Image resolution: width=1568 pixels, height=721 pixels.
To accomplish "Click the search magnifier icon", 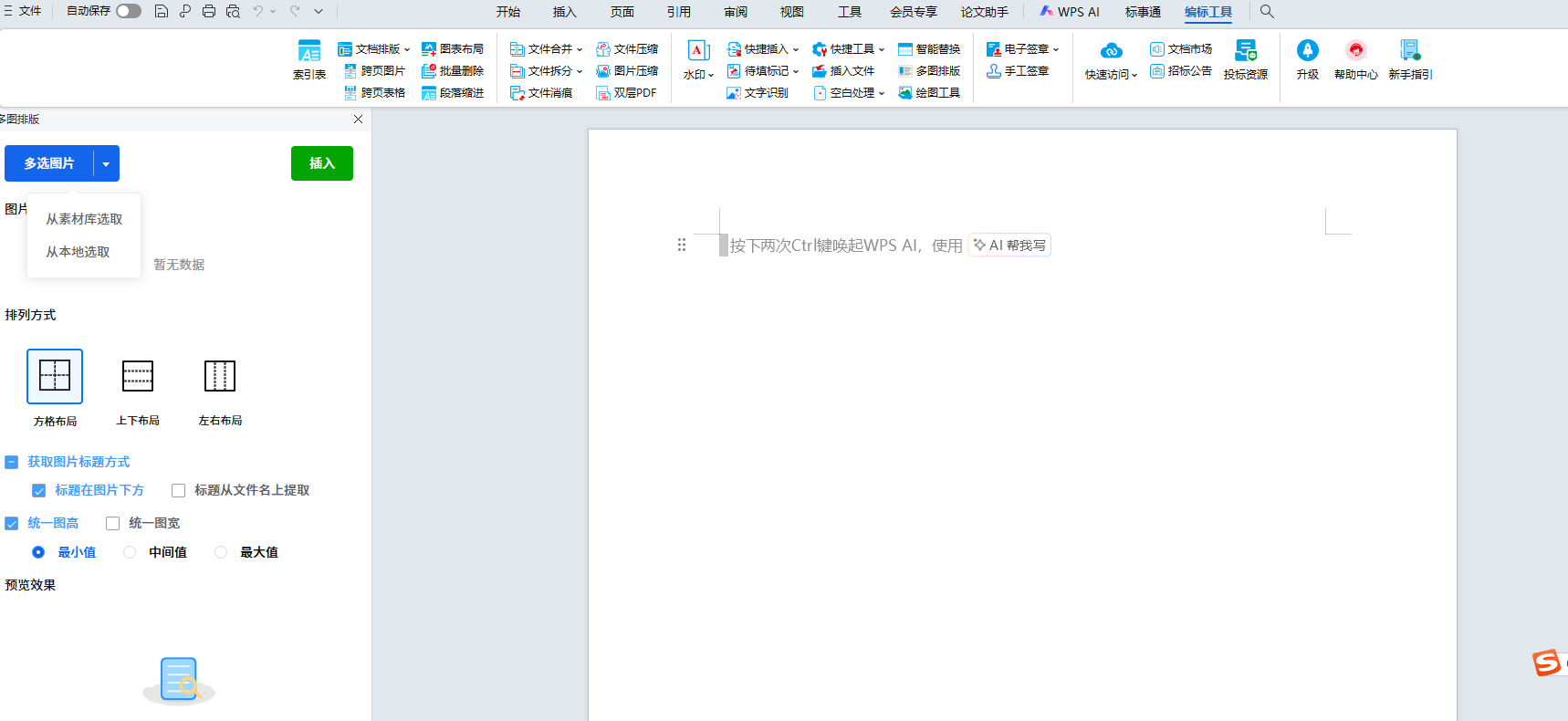I will pos(1267,12).
